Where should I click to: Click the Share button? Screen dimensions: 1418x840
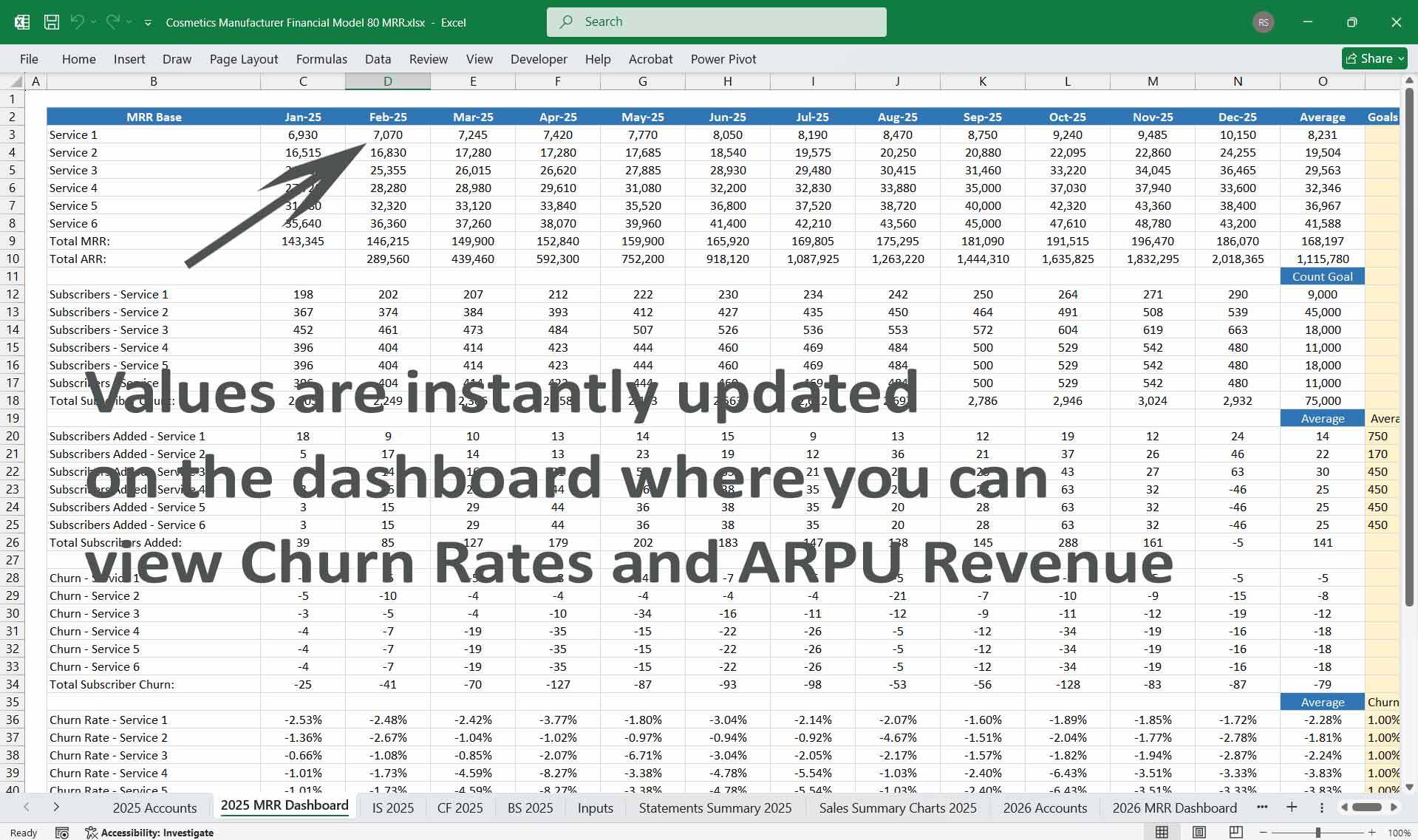tap(1372, 58)
